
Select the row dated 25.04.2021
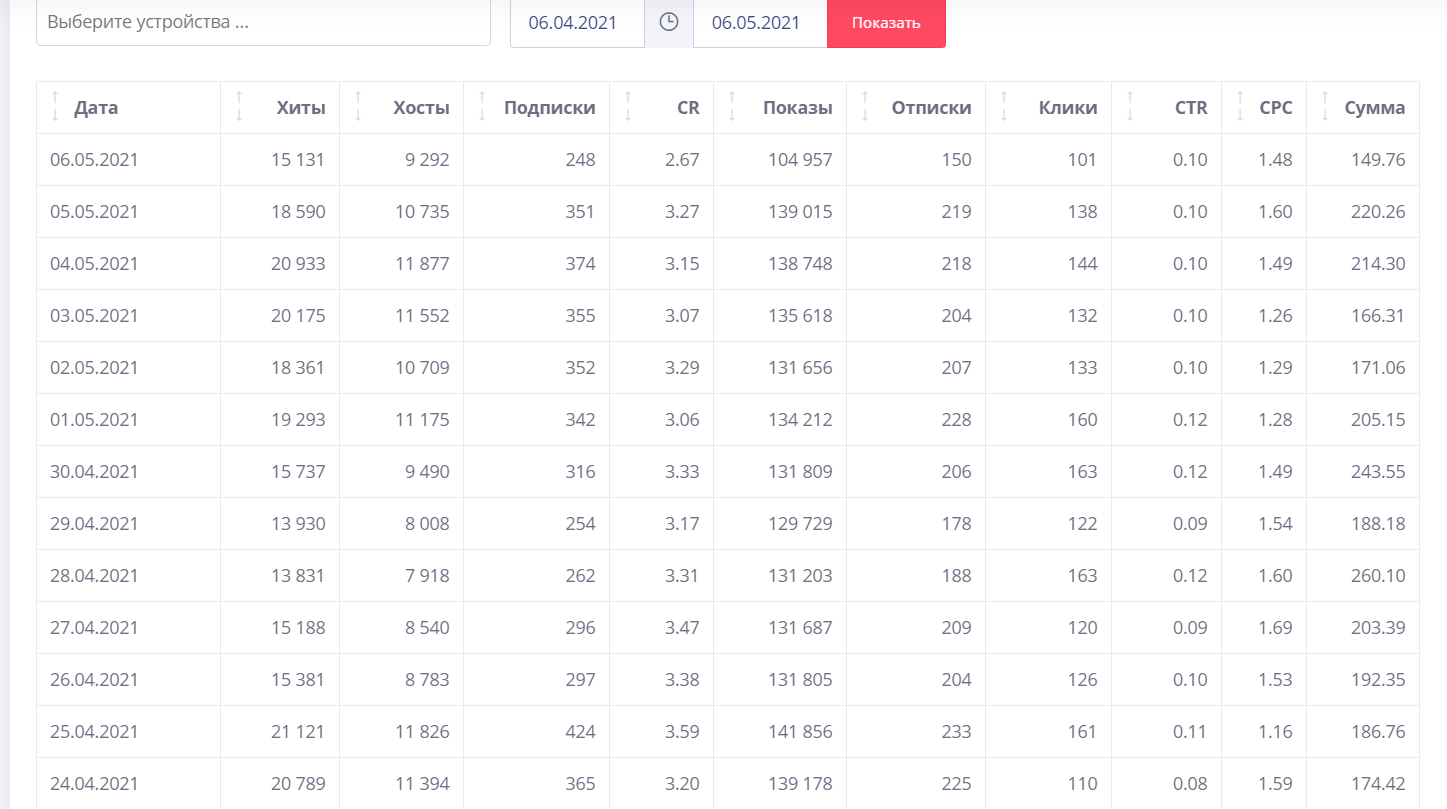94,732
